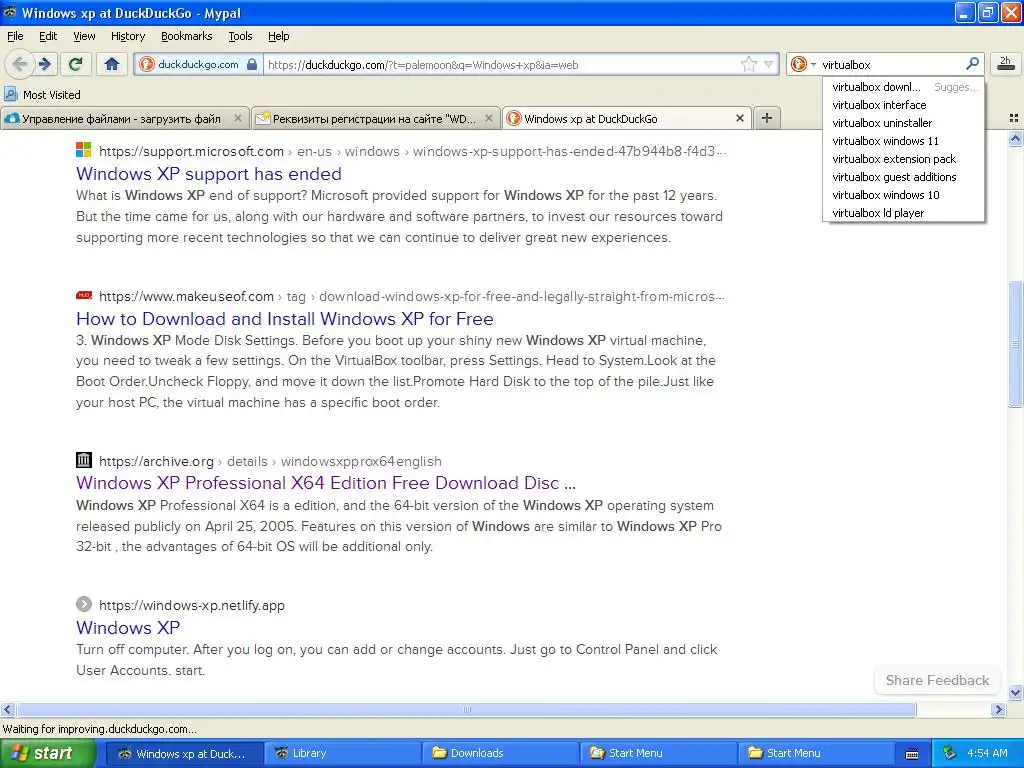The height and width of the screenshot is (768, 1024).
Task: Click vertical scrollbar down arrow
Action: (1015, 693)
